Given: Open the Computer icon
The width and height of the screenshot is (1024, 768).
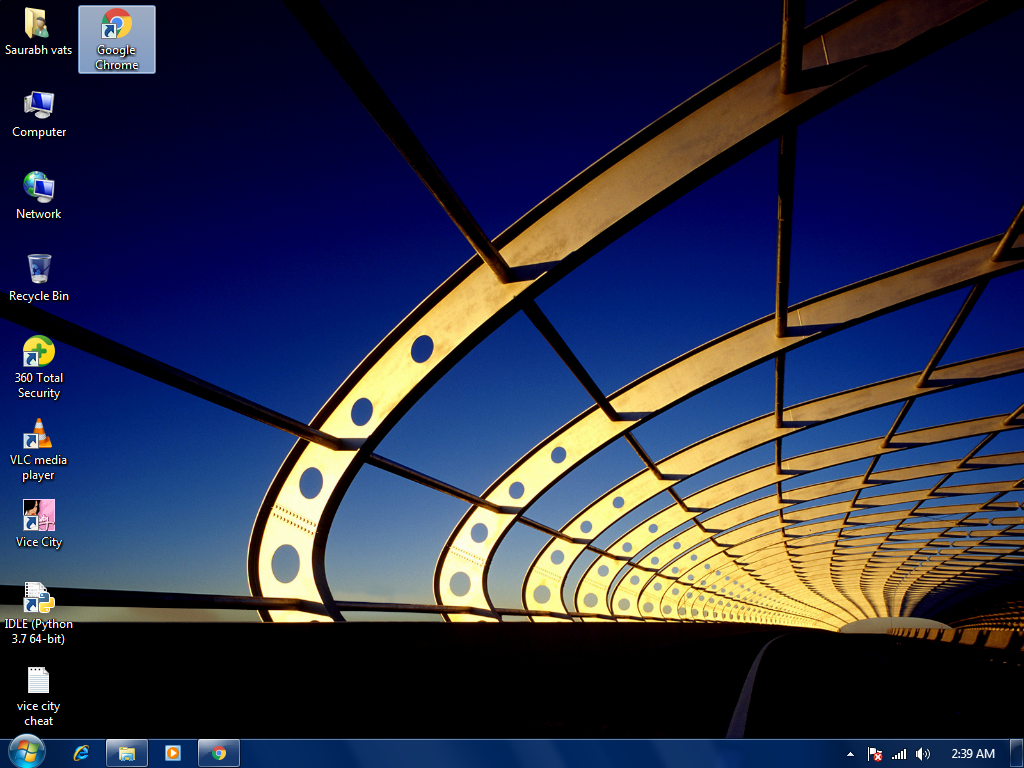Looking at the screenshot, I should 38,105.
